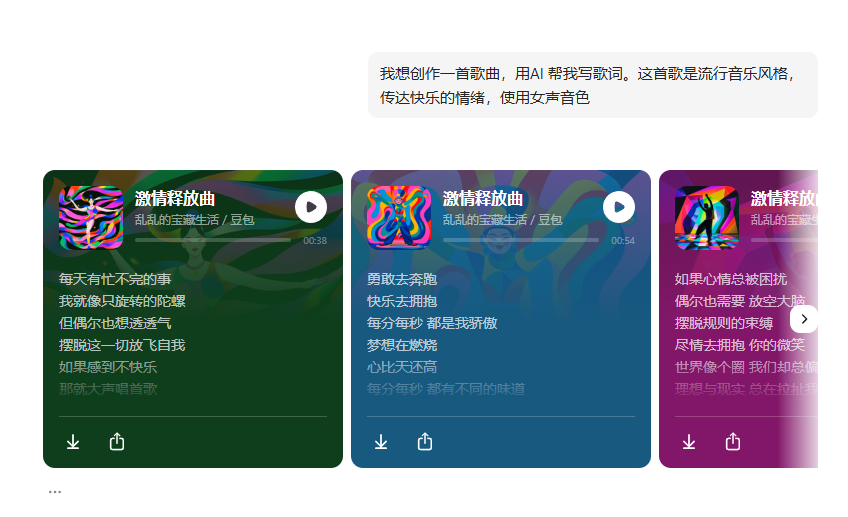The image size is (848, 517).
Task: Click lyric 我就像只旋转的陀螺
Action: click(122, 301)
